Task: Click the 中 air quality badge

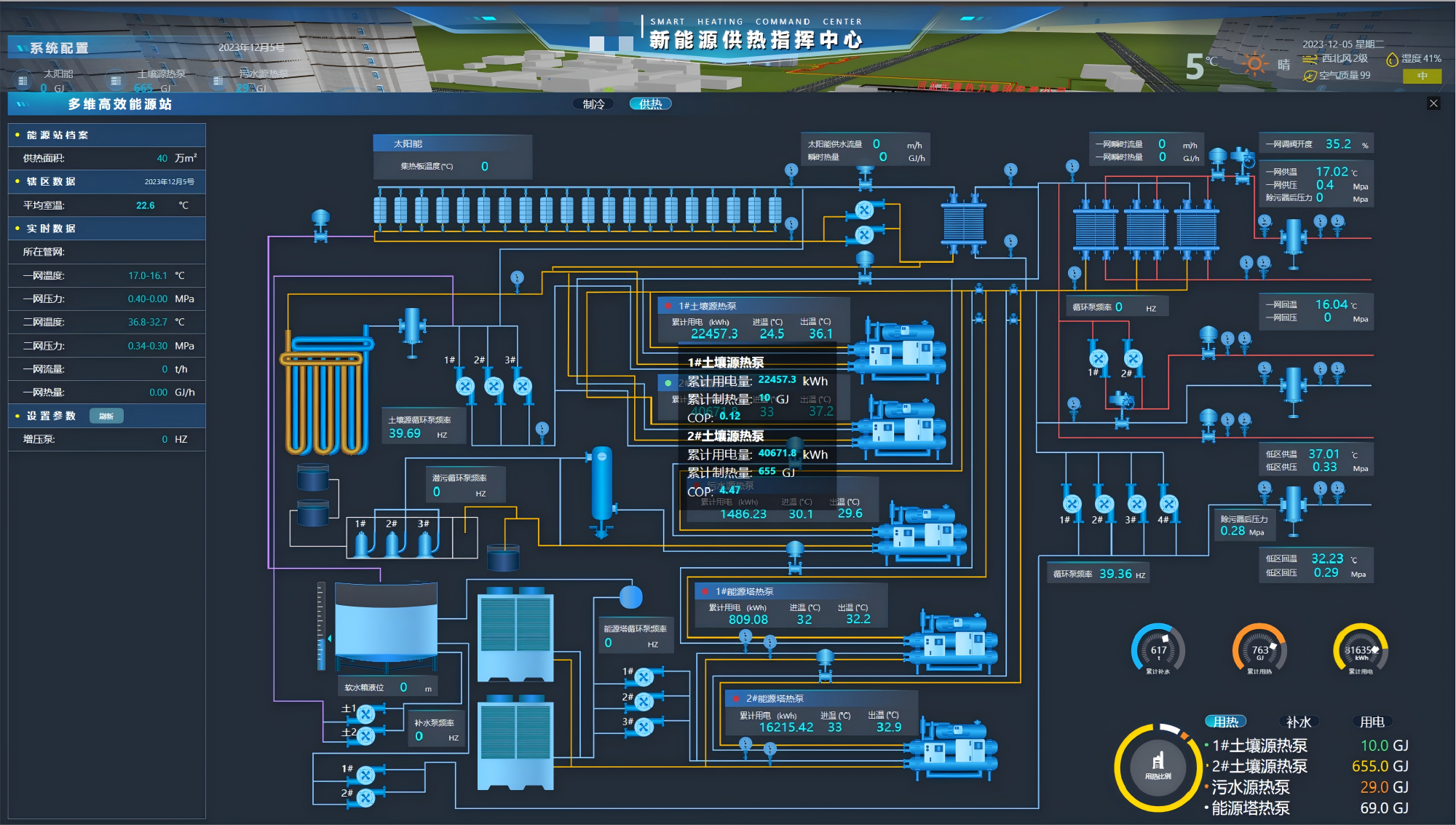Action: point(1423,76)
